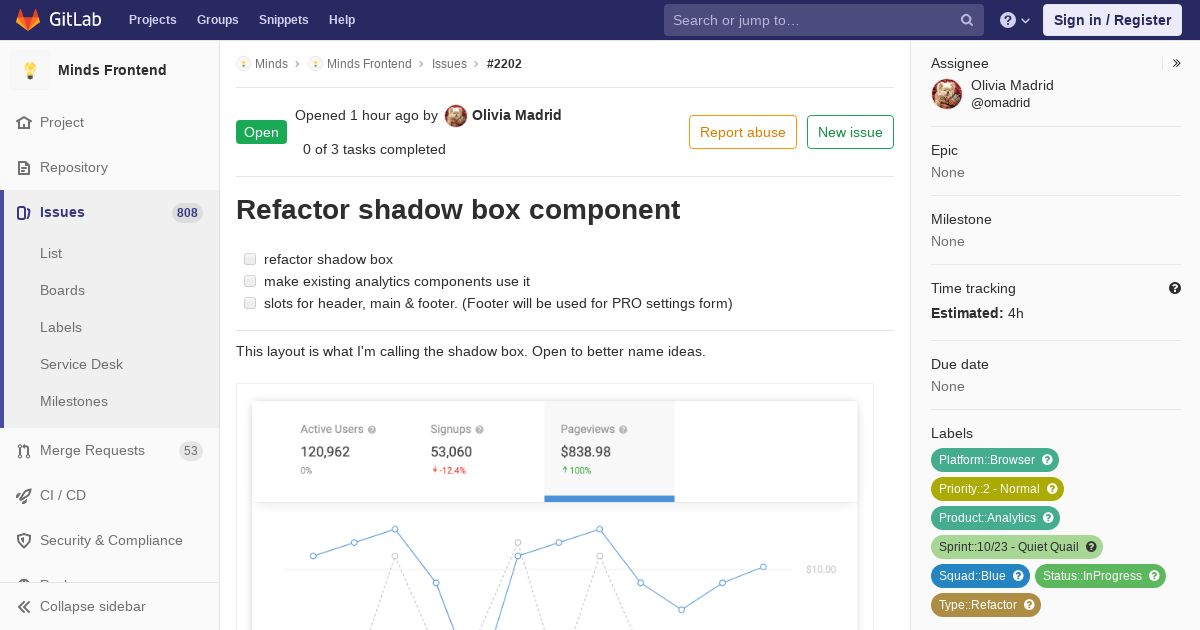Open the issues List submenu item
This screenshot has width=1200, height=630.
pyautogui.click(x=51, y=253)
